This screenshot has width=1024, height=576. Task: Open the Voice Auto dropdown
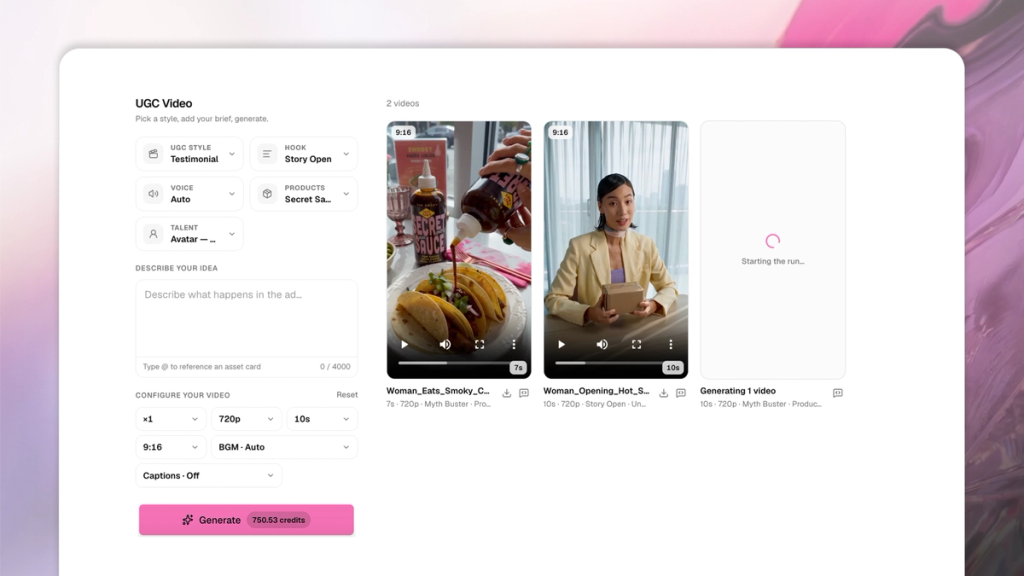[x=189, y=194]
